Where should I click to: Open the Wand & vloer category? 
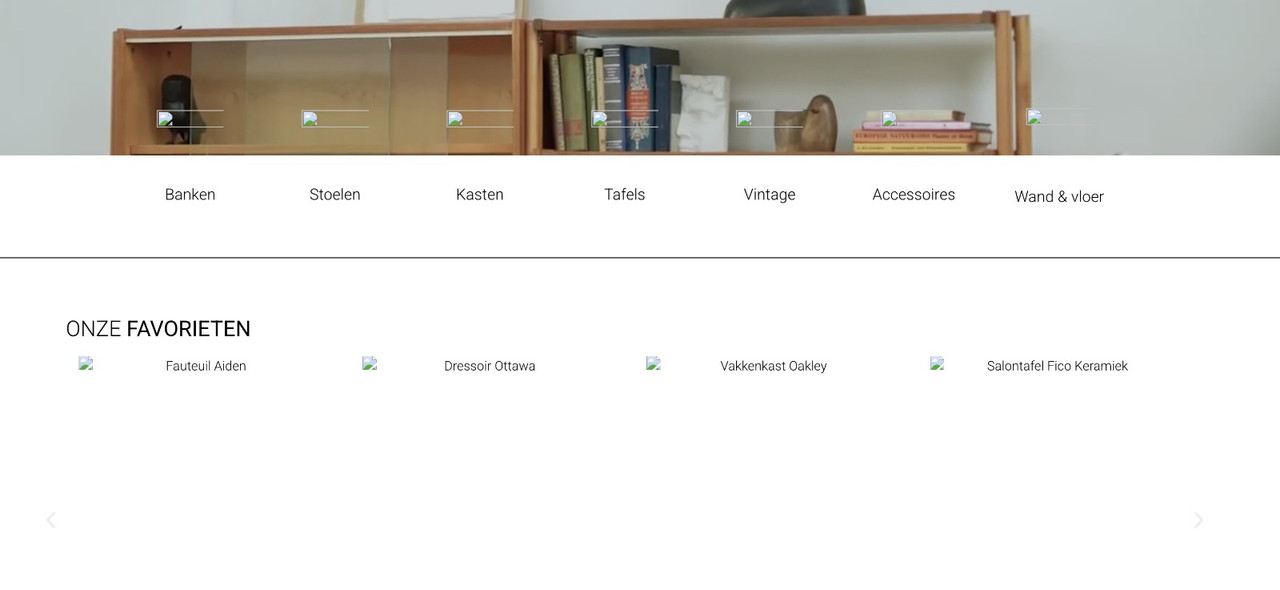[1059, 196]
